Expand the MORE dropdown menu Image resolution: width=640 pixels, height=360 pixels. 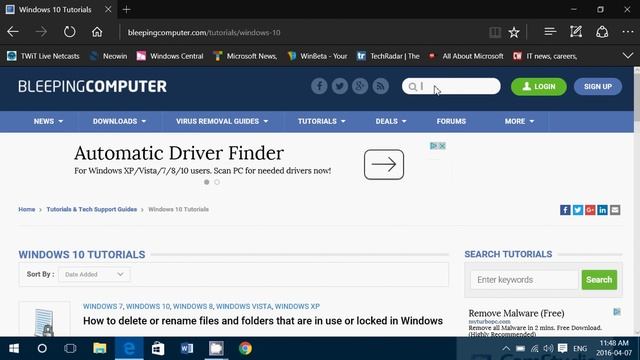(519, 121)
